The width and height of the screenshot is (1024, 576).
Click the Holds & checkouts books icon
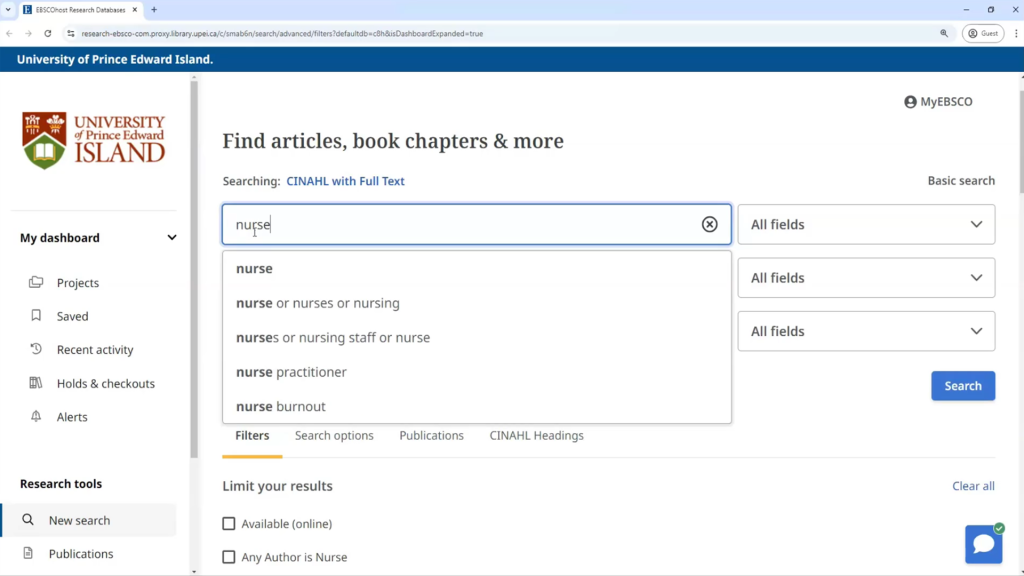coord(36,384)
